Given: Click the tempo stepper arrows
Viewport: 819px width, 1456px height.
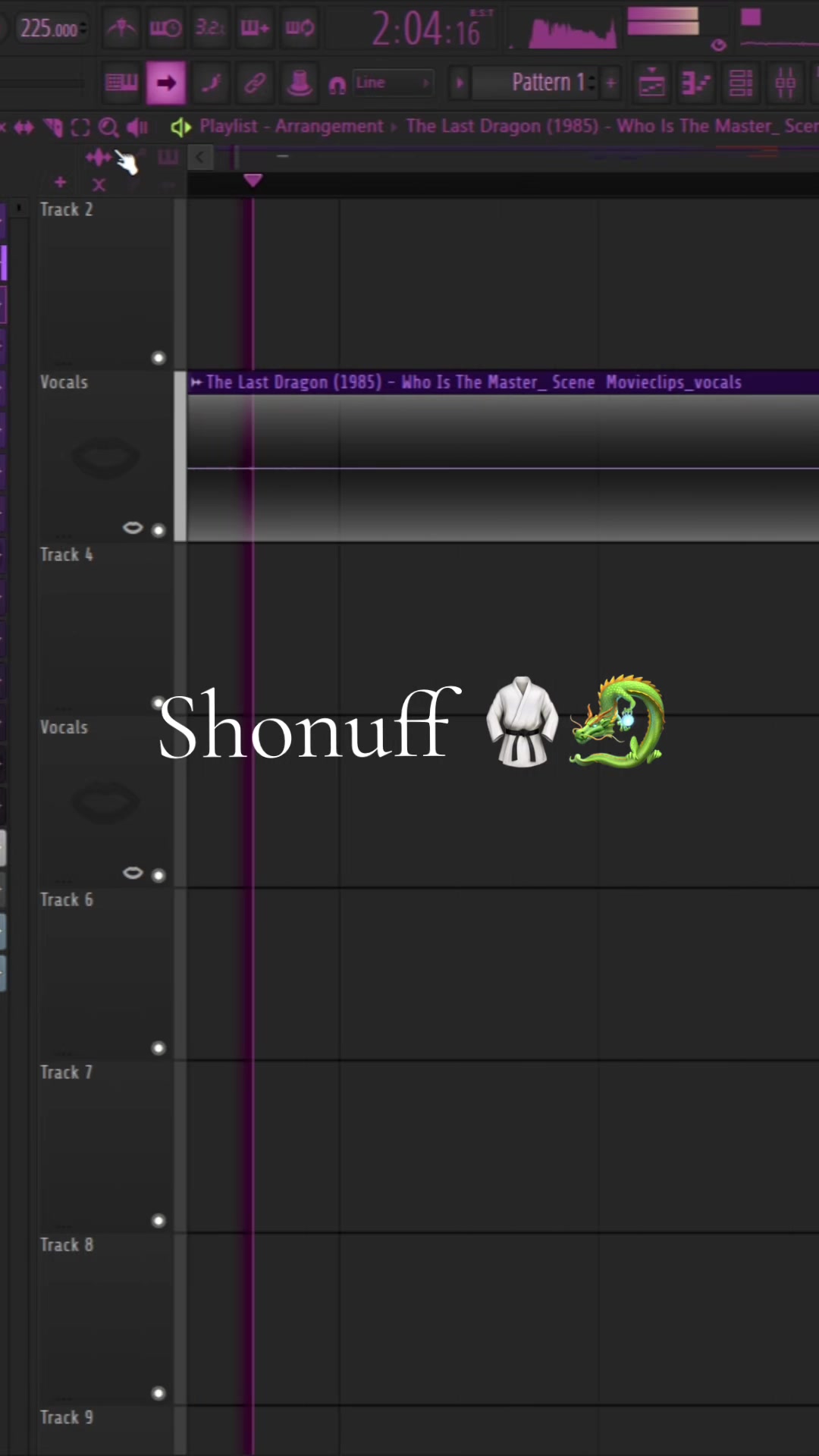Looking at the screenshot, I should click(x=83, y=29).
